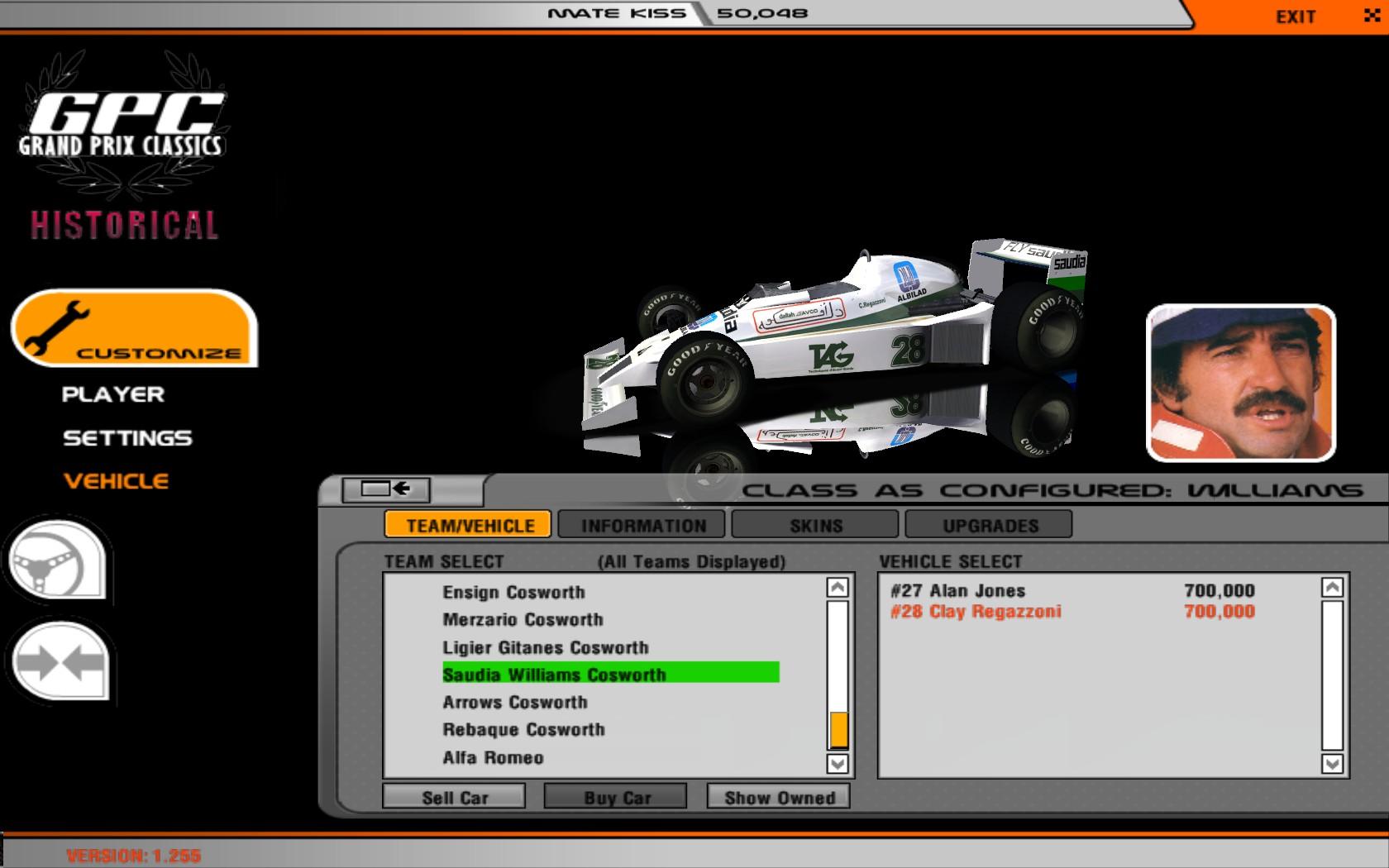Click the 50,048 credits balance
Viewport: 1389px width, 868px height.
tap(762, 13)
